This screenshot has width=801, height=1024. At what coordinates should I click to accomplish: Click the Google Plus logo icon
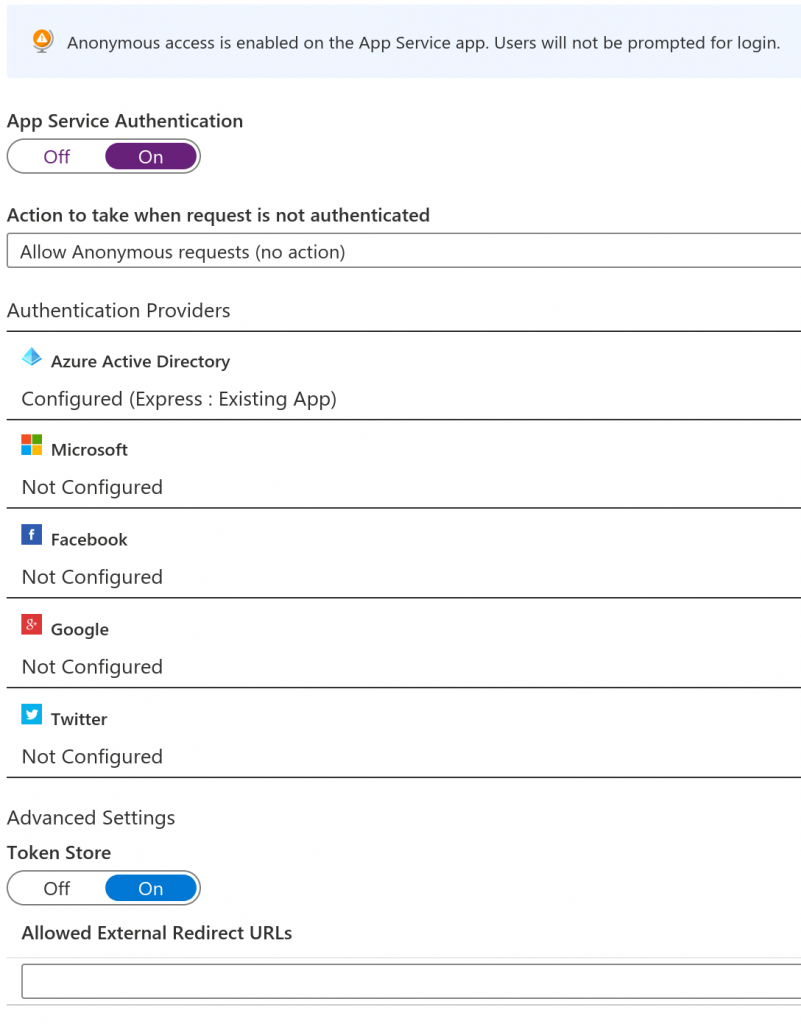pos(31,625)
